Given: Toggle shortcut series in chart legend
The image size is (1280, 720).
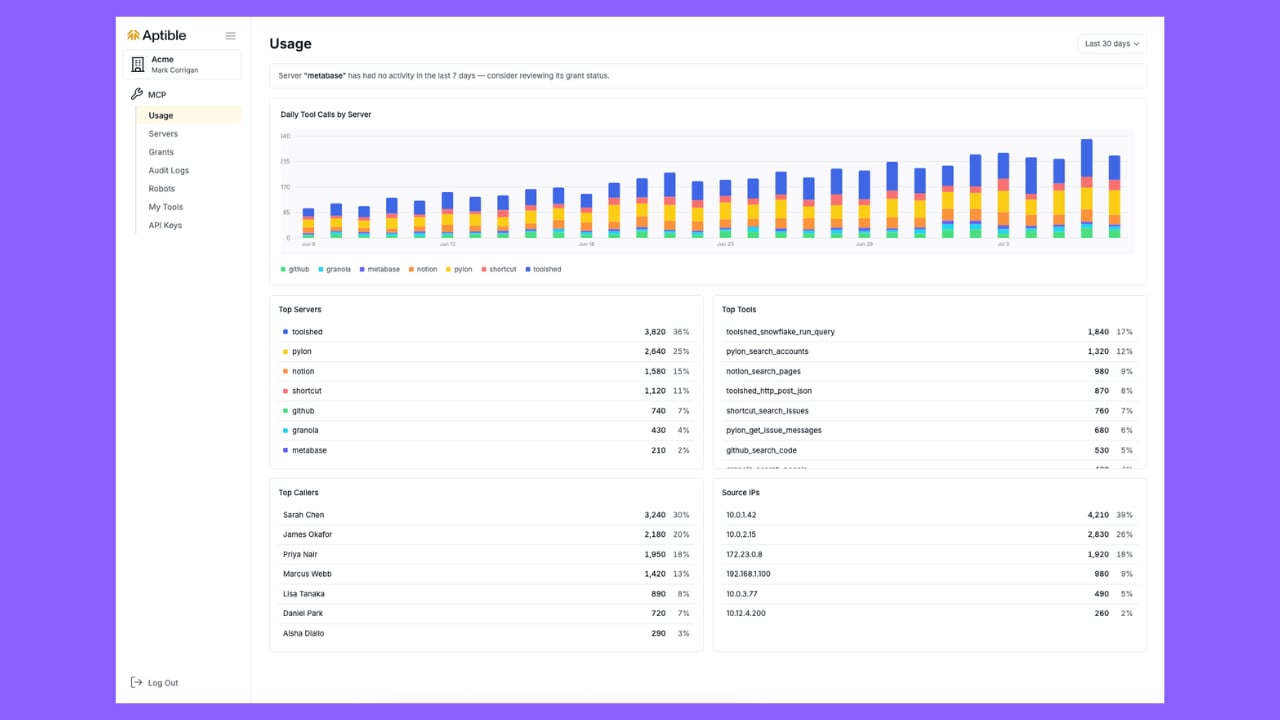Looking at the screenshot, I should 499,269.
